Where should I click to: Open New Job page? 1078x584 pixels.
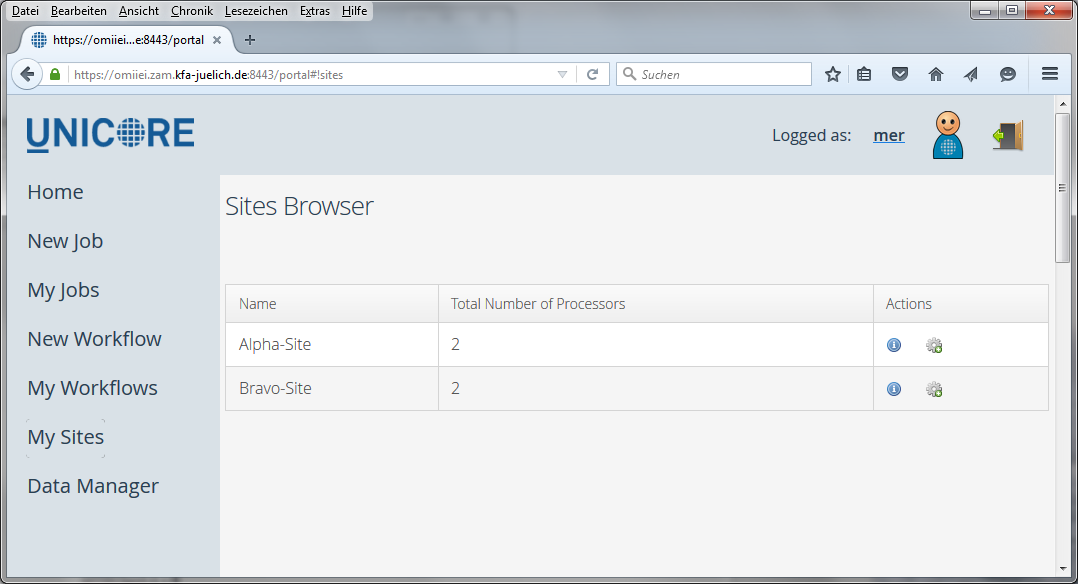pyautogui.click(x=65, y=241)
